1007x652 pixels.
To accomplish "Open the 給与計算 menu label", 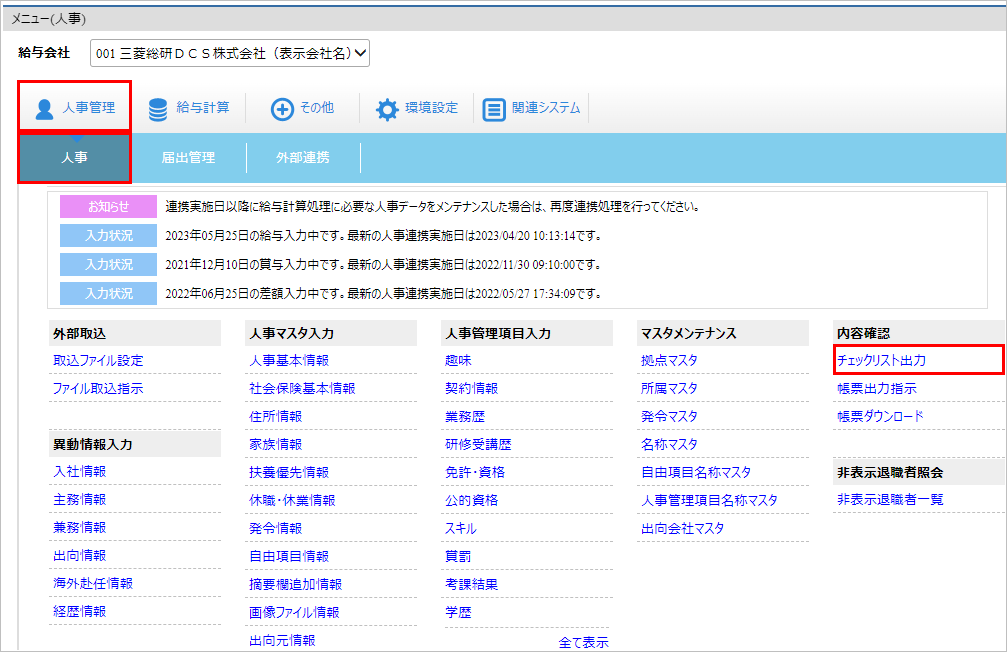I will coord(203,107).
